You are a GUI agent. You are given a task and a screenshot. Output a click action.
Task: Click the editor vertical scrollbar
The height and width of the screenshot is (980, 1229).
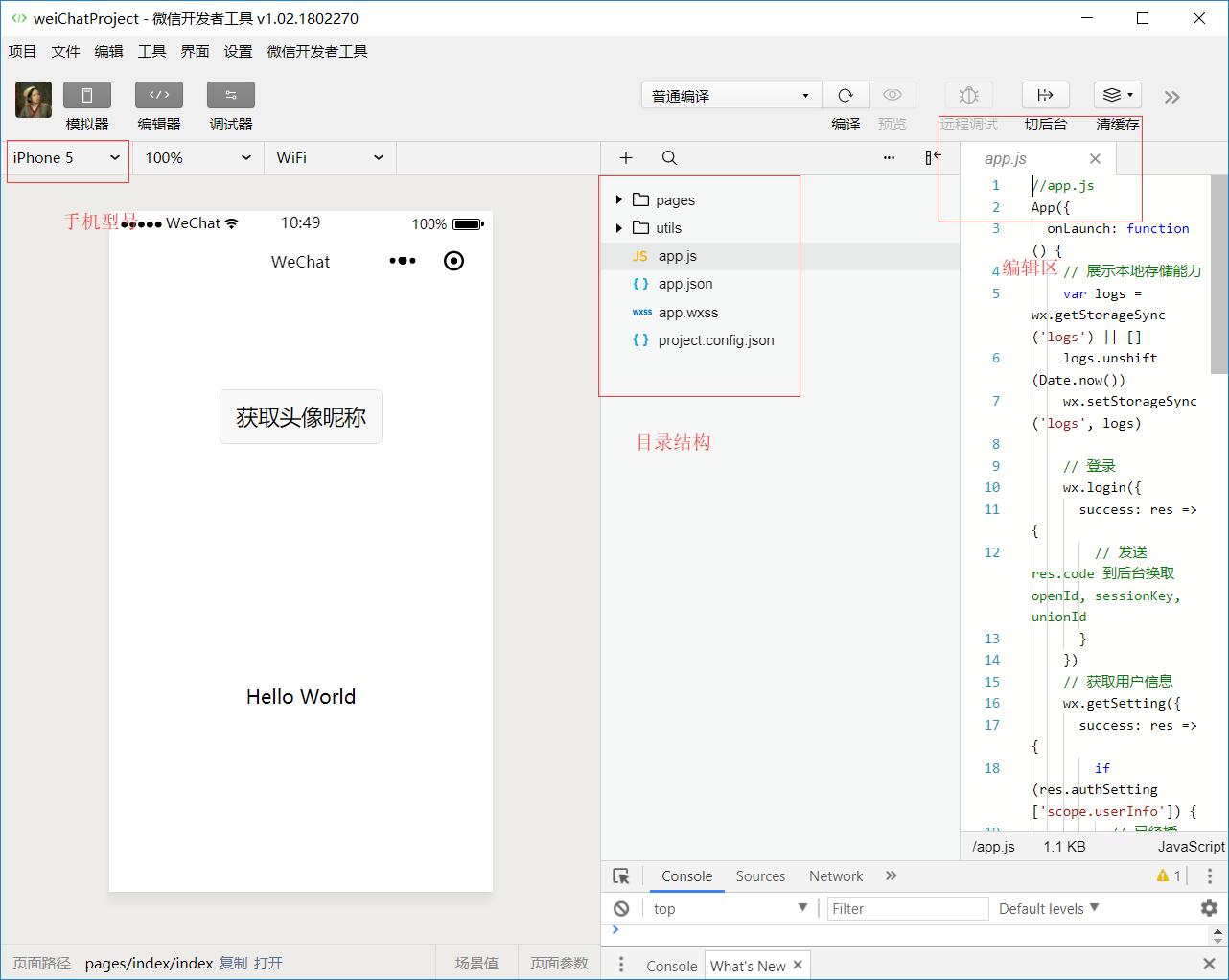tap(1219, 274)
